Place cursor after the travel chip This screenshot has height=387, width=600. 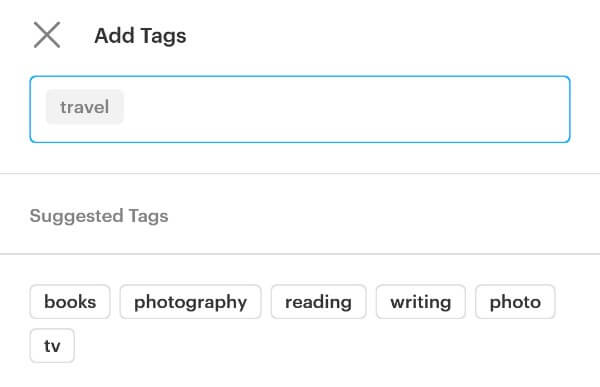pyautogui.click(x=344, y=107)
